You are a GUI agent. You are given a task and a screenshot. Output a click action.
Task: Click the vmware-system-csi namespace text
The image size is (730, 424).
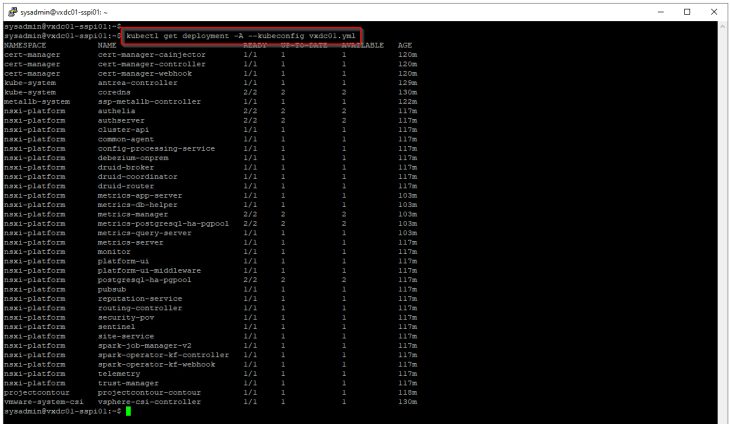click(38, 401)
